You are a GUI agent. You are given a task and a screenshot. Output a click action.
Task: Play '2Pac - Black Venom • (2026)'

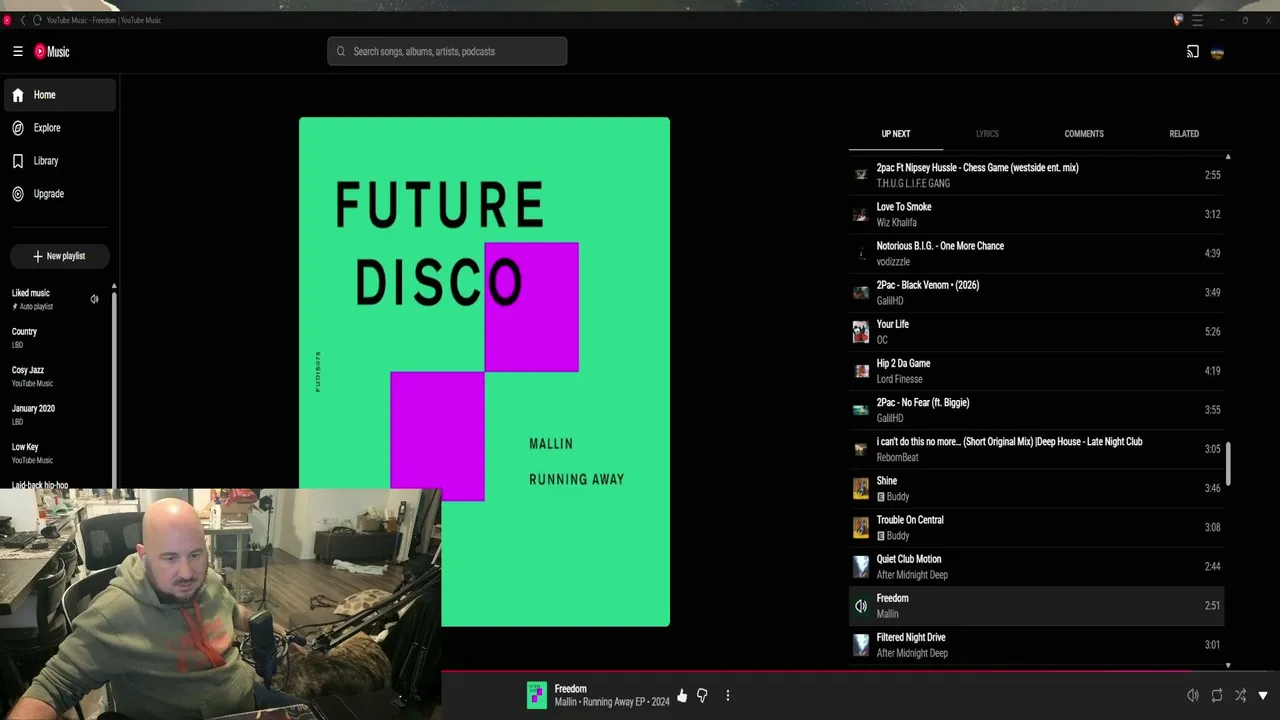1036,293
